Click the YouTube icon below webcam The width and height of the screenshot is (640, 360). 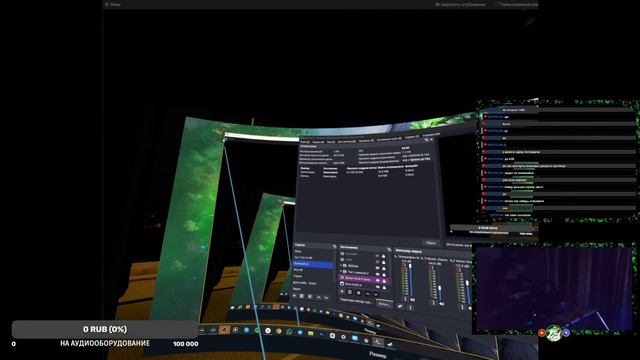pos(542,333)
